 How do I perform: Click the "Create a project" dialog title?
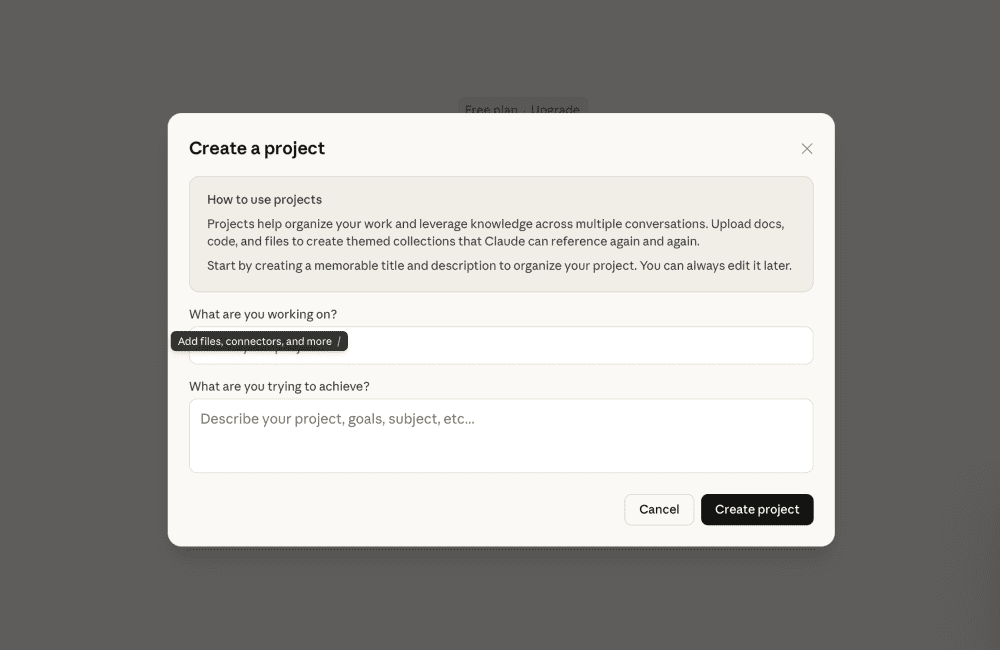(257, 148)
